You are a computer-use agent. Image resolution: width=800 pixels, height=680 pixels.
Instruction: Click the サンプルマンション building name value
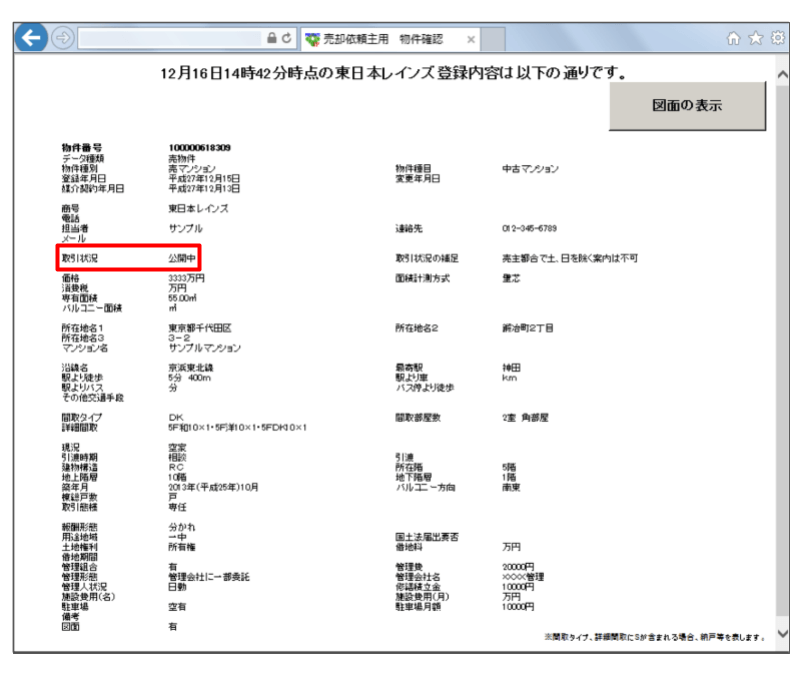[x=204, y=348]
